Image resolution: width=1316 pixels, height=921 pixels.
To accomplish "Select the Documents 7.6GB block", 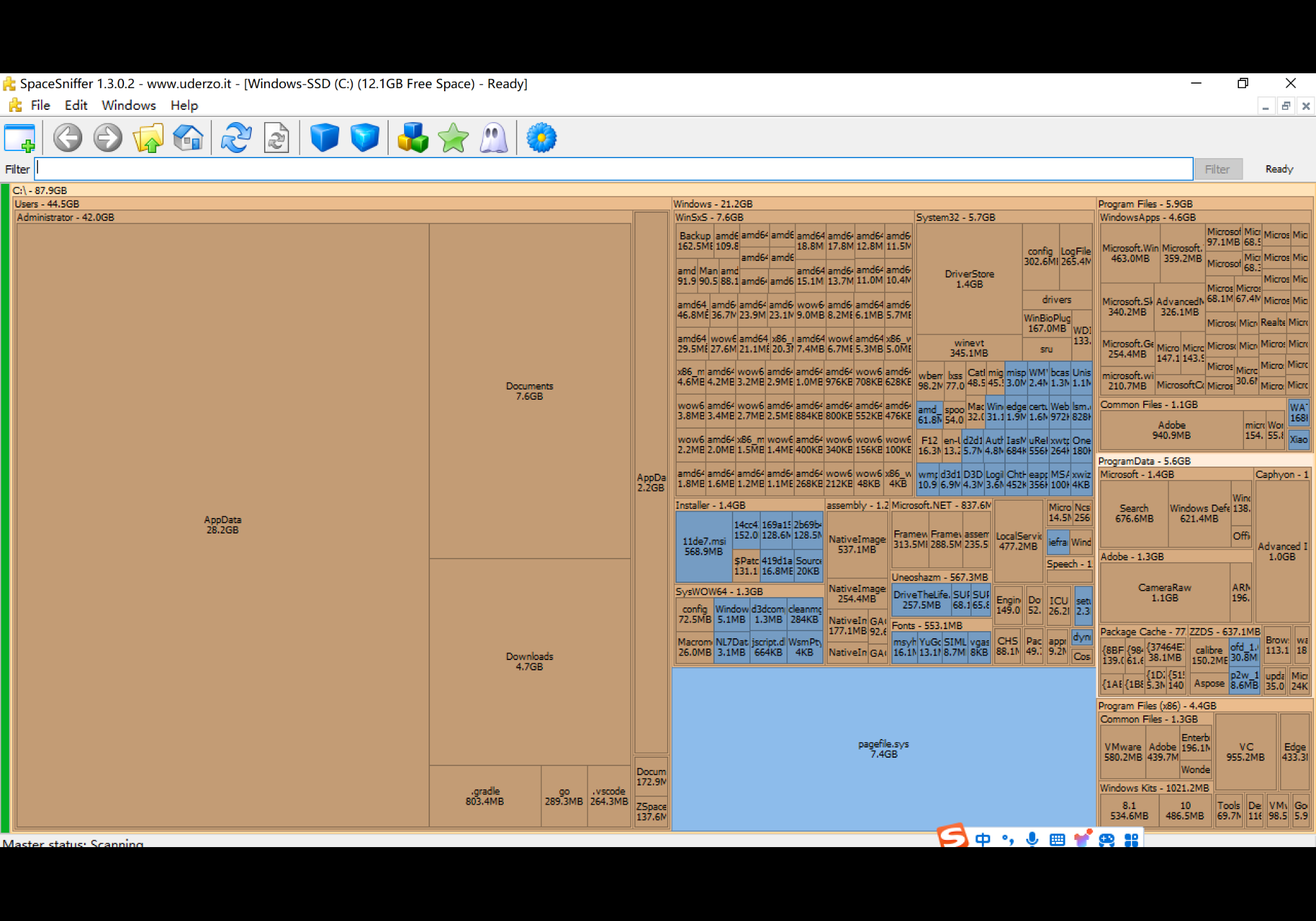I will coord(529,391).
